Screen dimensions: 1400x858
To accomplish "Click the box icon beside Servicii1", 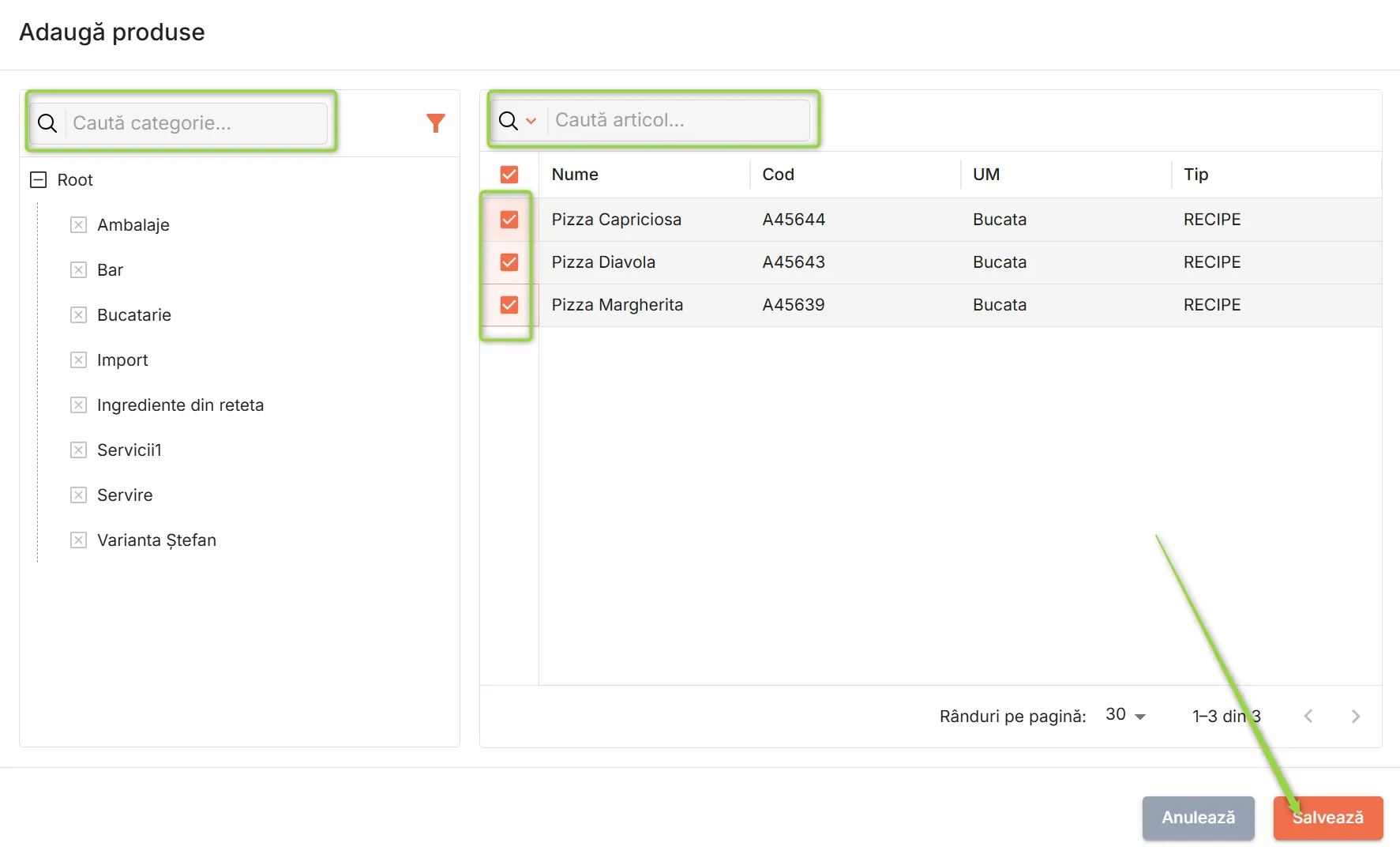I will tap(78, 450).
